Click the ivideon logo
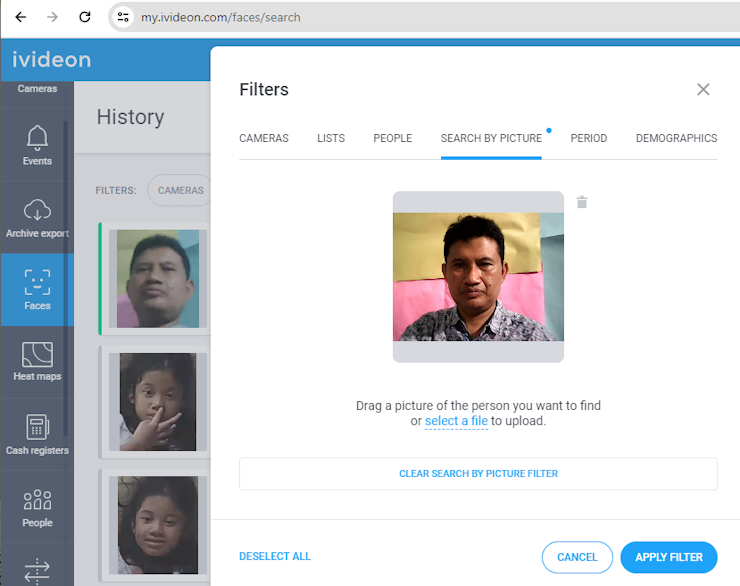Screen dimensions: 740x586 pyautogui.click(x=51, y=60)
